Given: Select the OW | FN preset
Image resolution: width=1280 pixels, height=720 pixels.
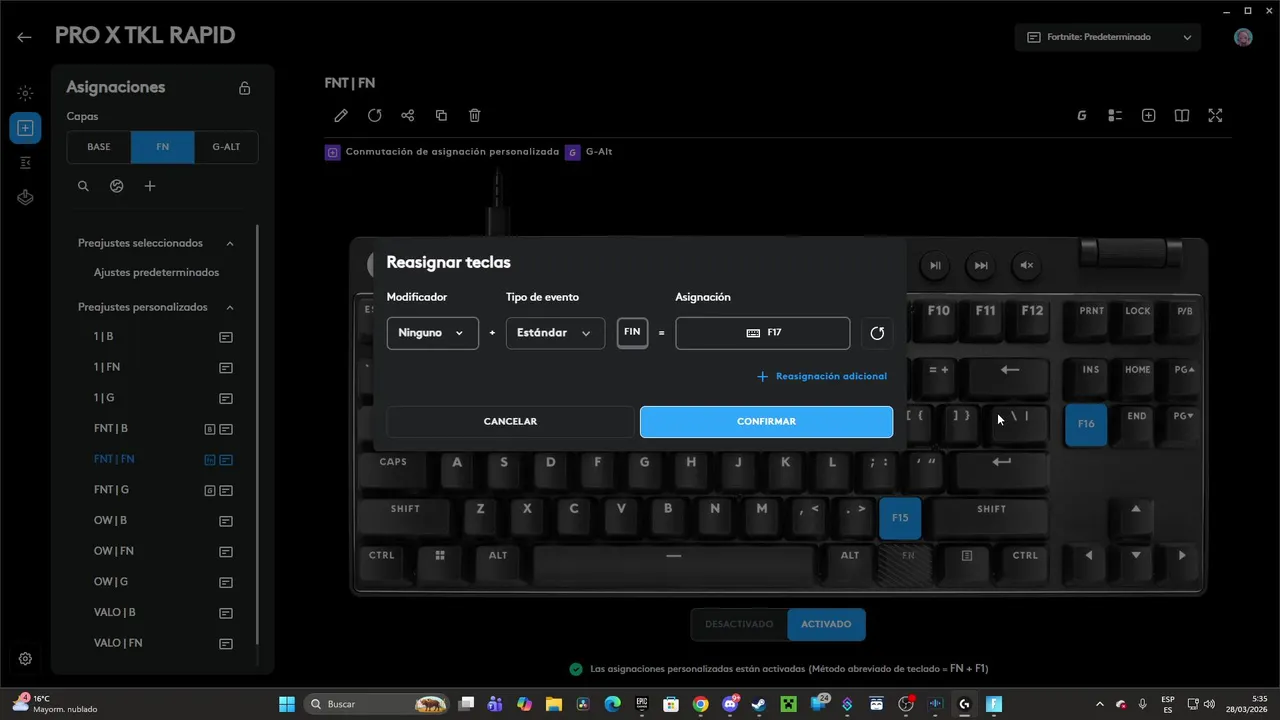Looking at the screenshot, I should coord(113,551).
